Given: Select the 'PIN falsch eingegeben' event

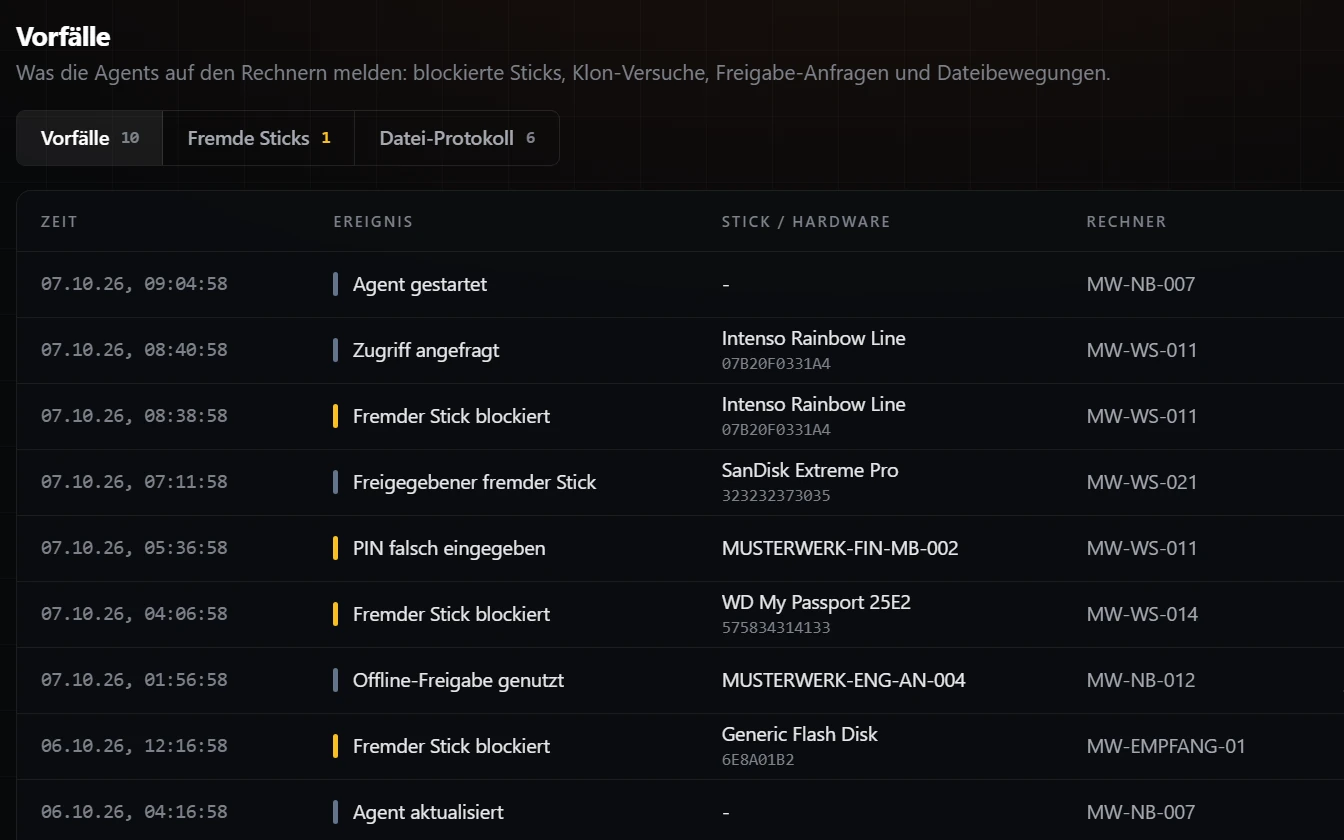Looking at the screenshot, I should coord(449,548).
